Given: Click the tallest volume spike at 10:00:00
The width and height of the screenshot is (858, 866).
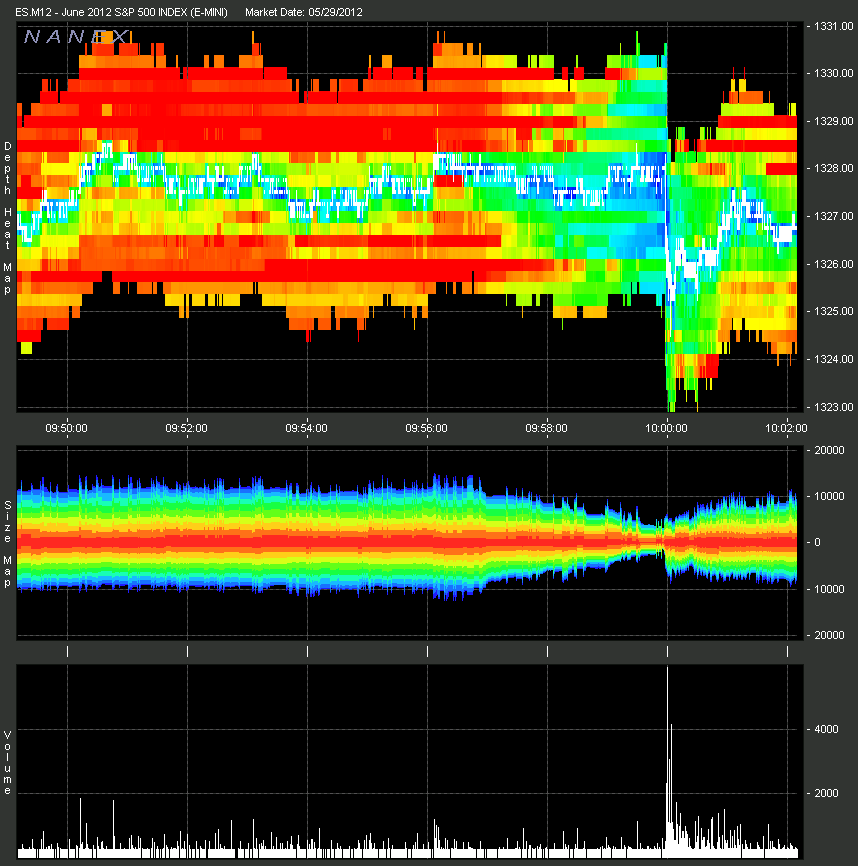Looking at the screenshot, I should 667,762.
